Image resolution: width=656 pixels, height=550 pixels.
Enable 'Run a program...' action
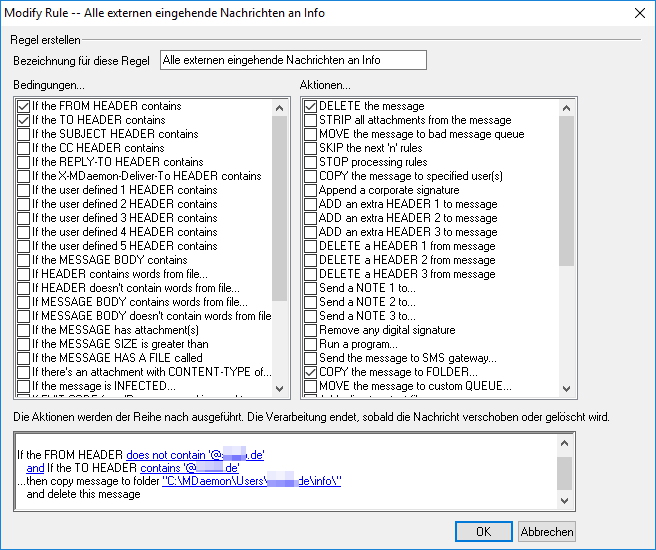(311, 344)
